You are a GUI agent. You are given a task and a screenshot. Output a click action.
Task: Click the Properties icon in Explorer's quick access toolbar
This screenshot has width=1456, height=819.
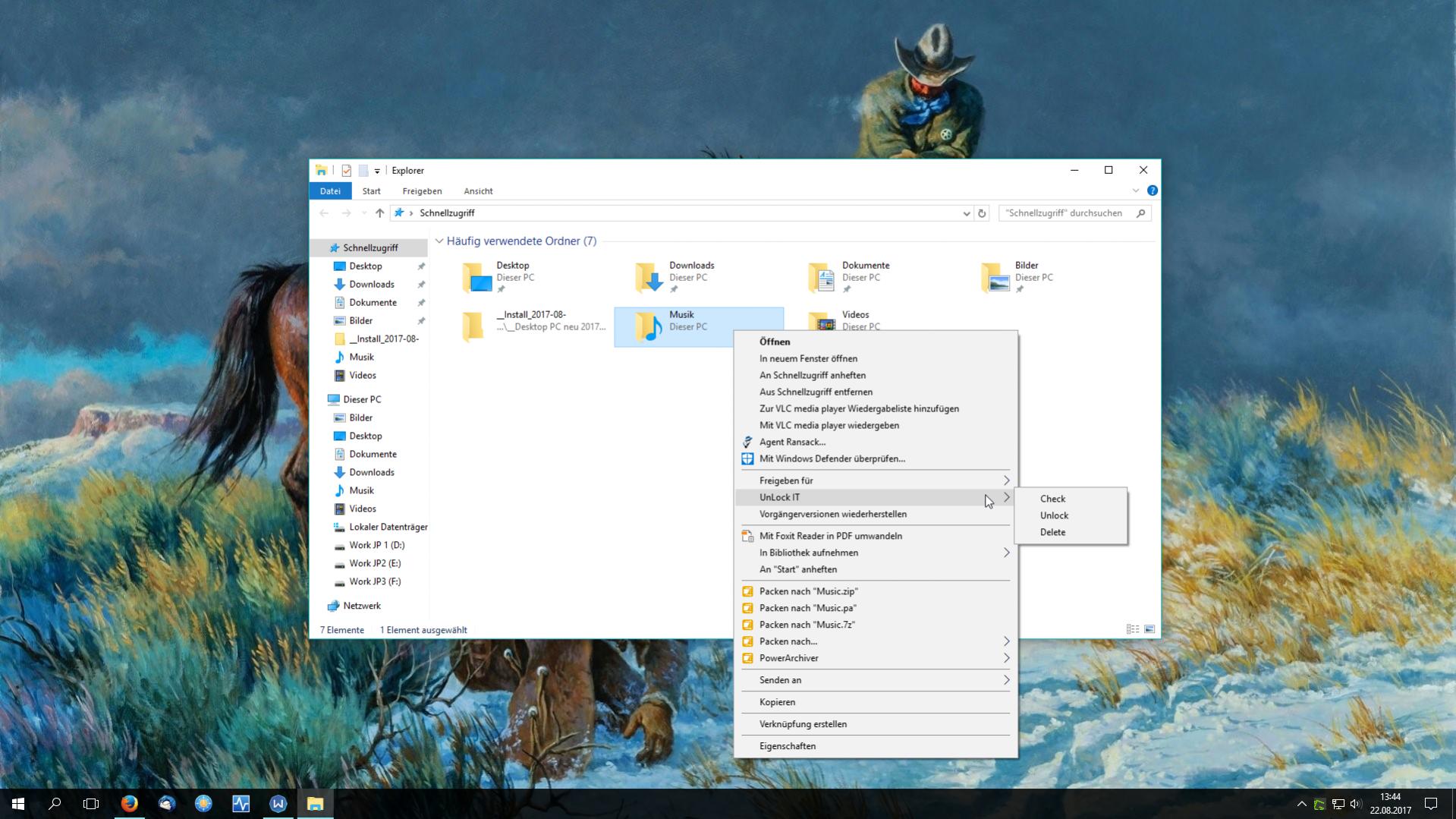[346, 171]
